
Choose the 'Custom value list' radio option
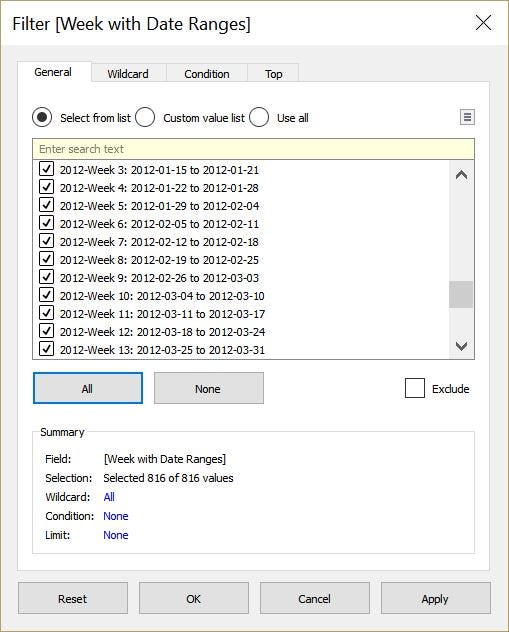pyautogui.click(x=145, y=117)
